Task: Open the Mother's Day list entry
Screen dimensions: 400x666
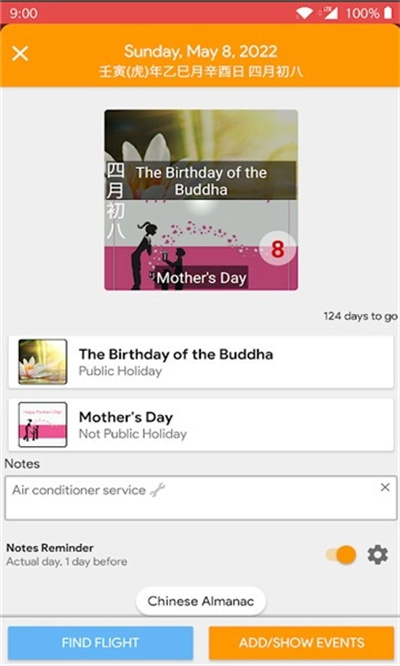Action: [x=201, y=425]
